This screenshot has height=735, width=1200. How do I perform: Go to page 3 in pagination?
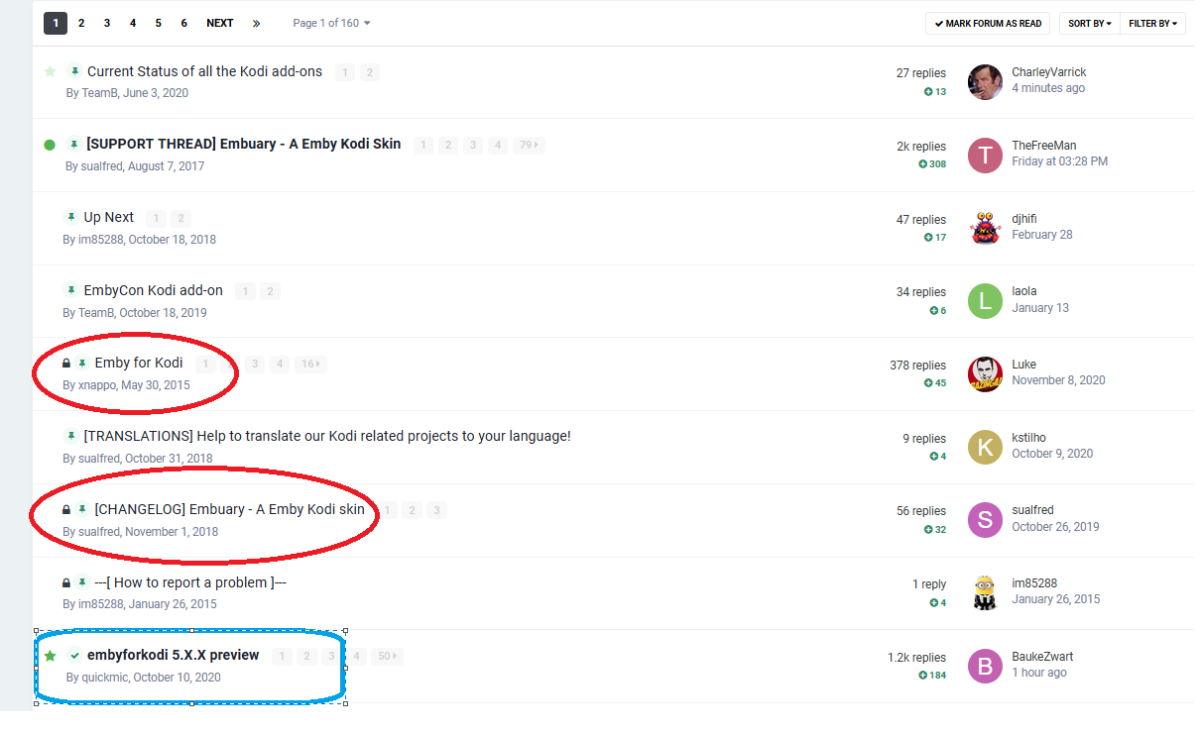tap(107, 23)
